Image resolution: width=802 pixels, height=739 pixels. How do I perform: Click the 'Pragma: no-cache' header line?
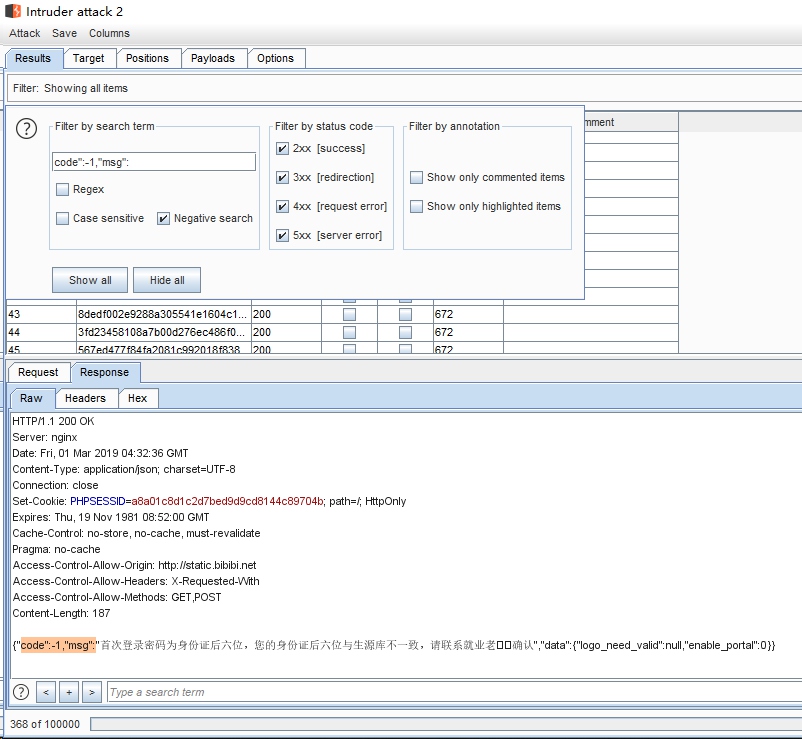56,549
